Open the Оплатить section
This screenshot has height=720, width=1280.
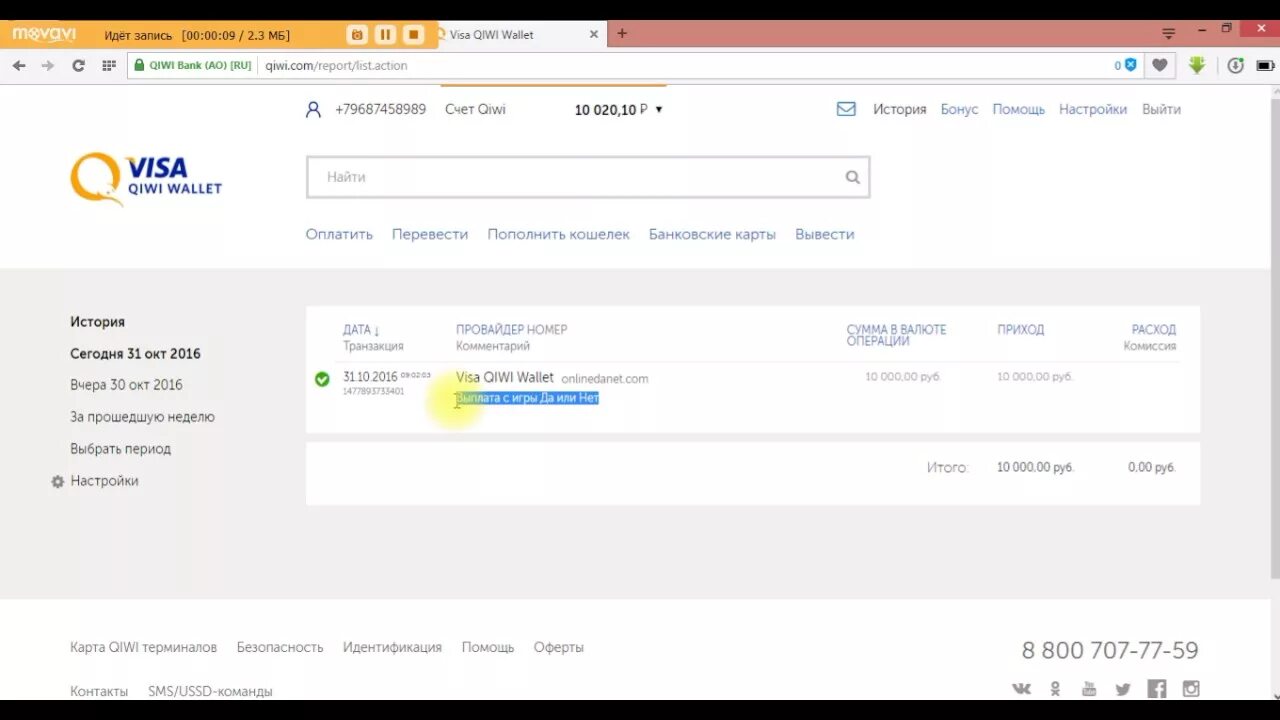tap(339, 234)
